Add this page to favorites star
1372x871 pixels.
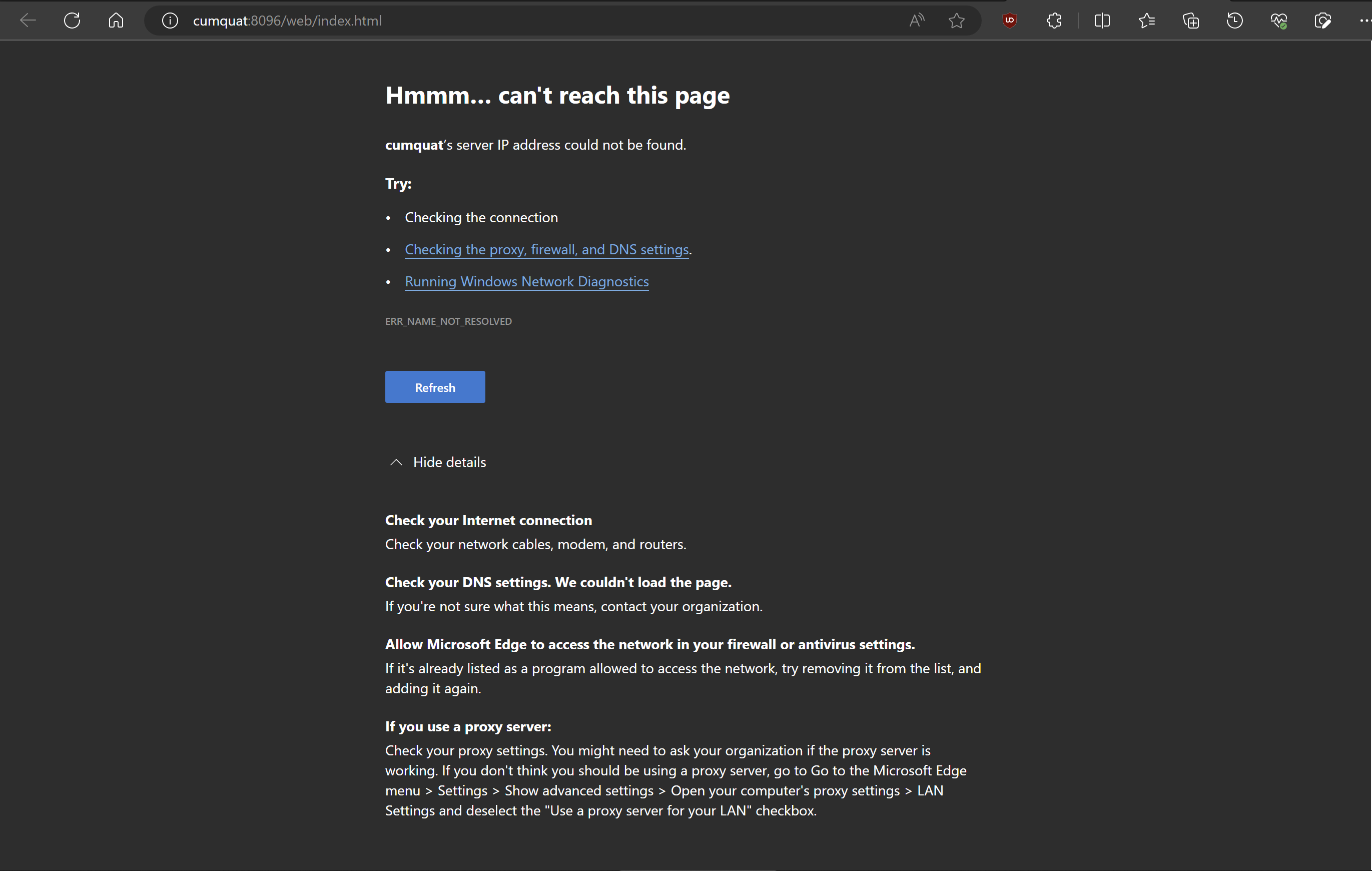tap(956, 21)
